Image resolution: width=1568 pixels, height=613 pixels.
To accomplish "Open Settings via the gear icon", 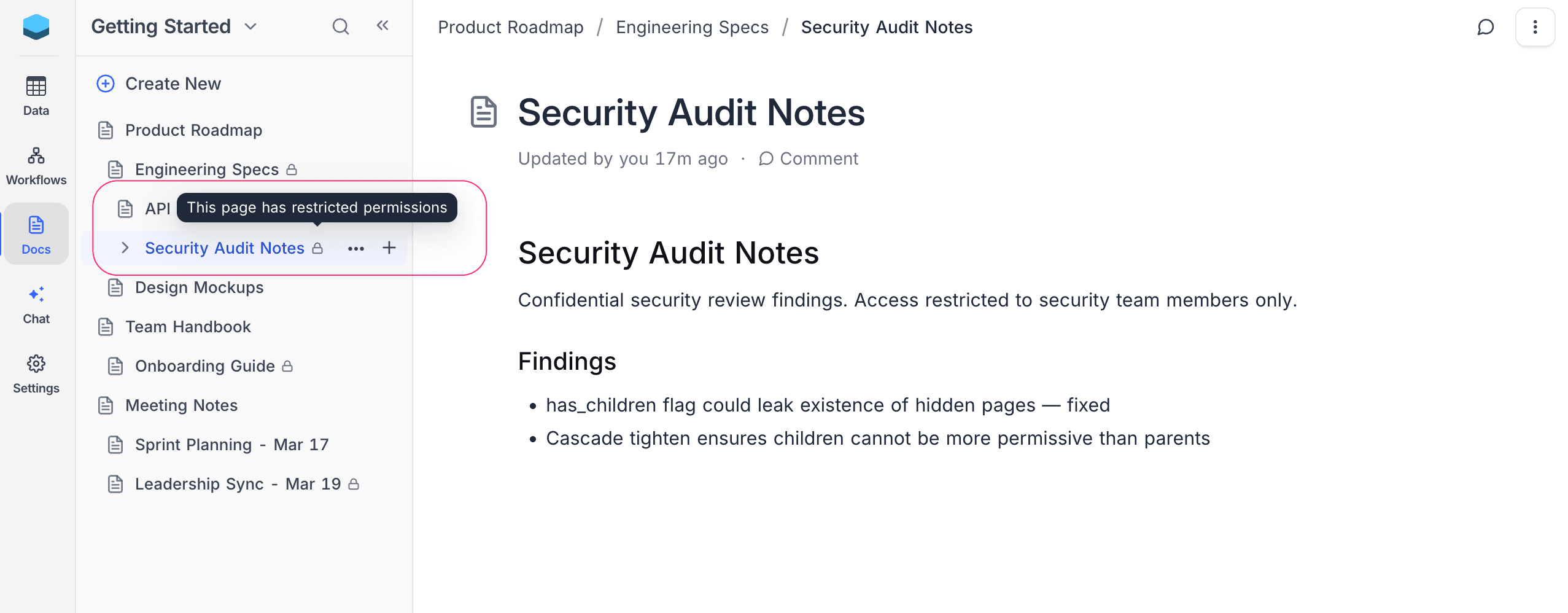I will click(x=36, y=372).
